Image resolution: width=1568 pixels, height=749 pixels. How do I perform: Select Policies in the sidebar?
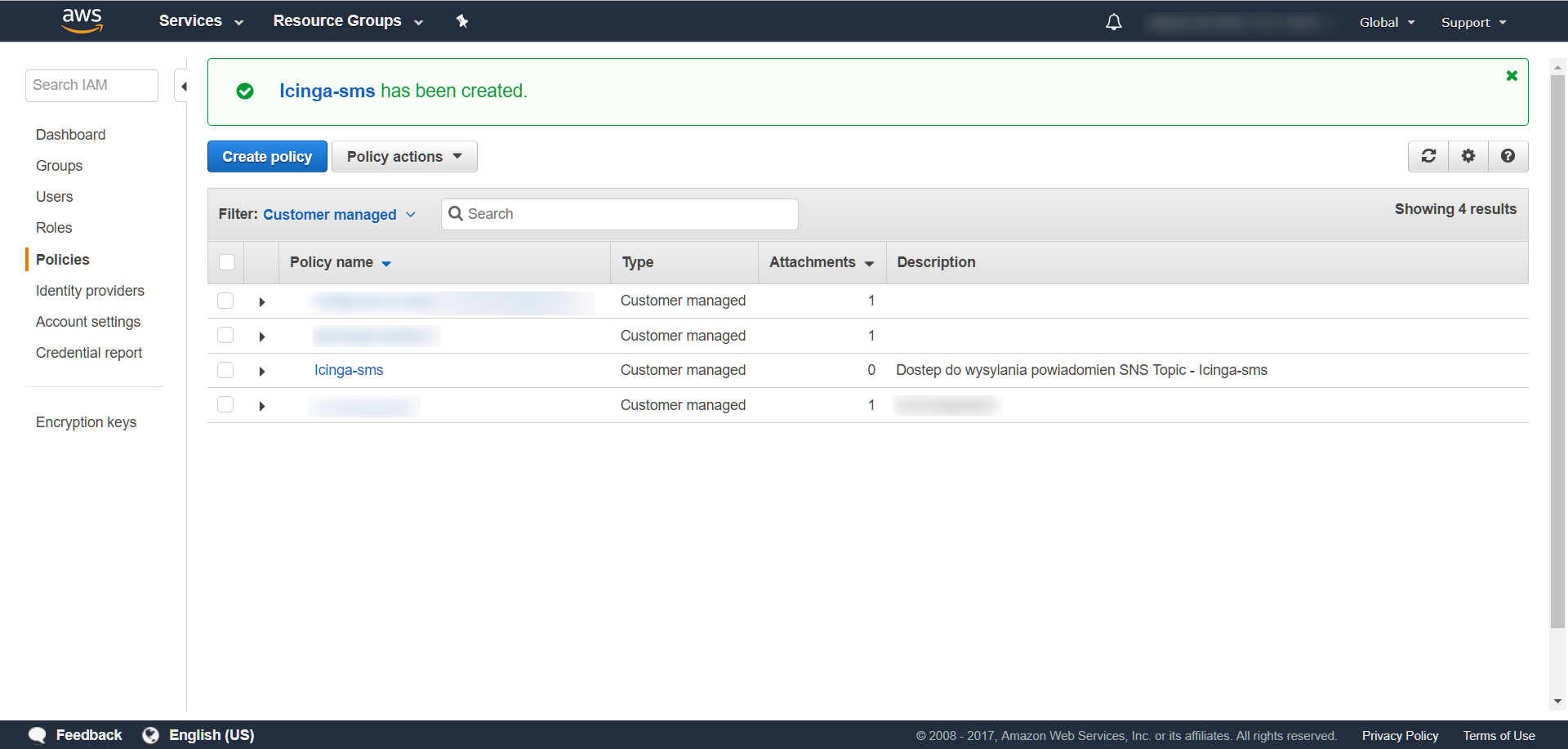point(63,260)
